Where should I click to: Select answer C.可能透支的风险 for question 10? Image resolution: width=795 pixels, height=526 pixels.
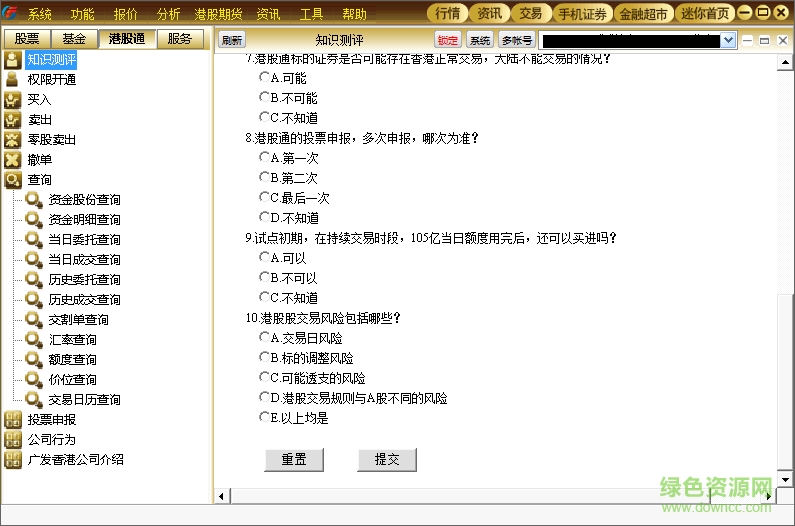coord(264,377)
